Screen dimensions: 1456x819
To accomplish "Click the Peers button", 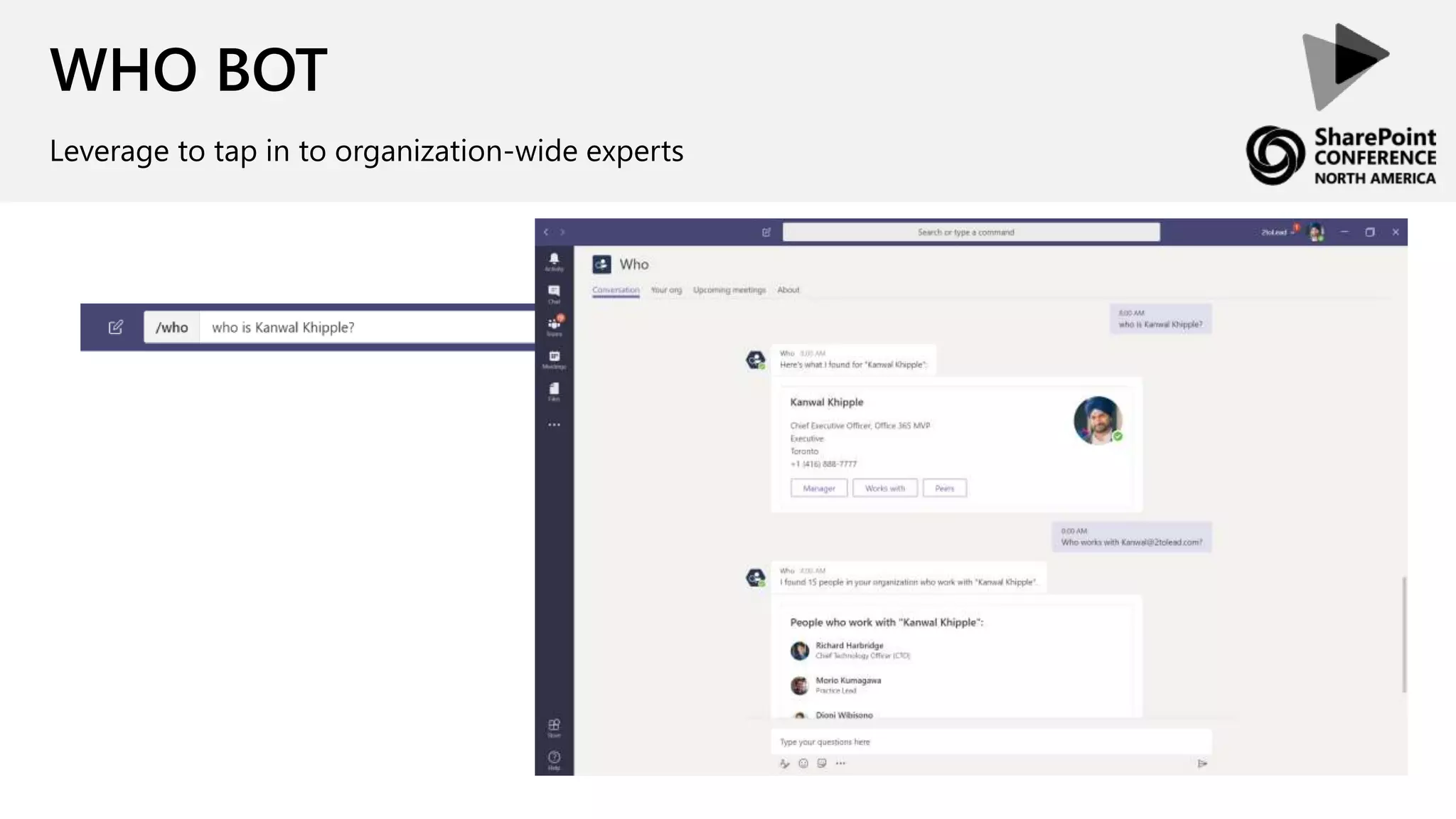I will (x=945, y=488).
